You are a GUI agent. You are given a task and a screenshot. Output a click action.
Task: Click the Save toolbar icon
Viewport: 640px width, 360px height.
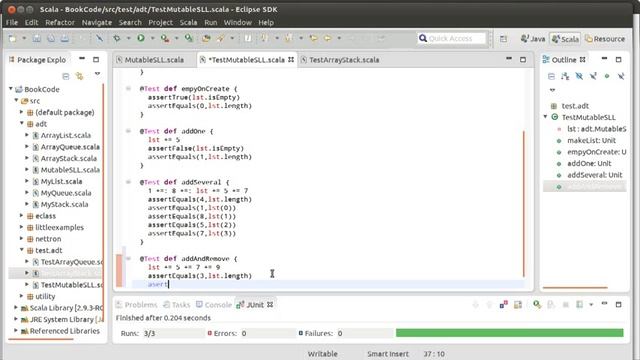point(37,38)
